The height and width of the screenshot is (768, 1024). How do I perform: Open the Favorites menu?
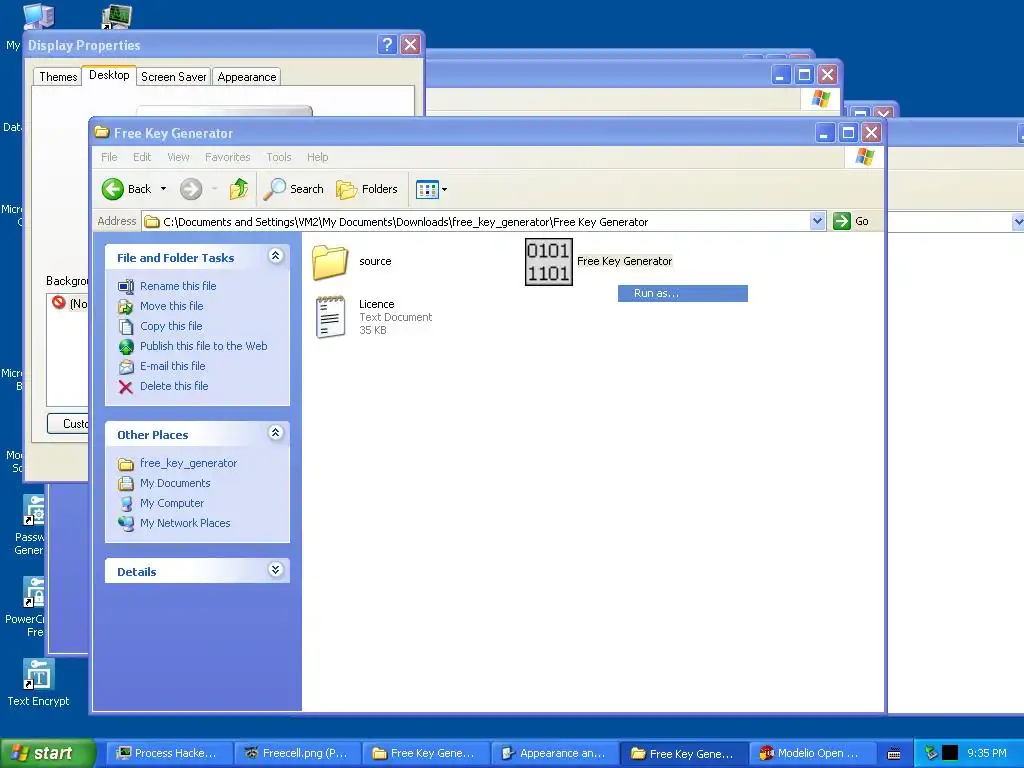click(227, 157)
